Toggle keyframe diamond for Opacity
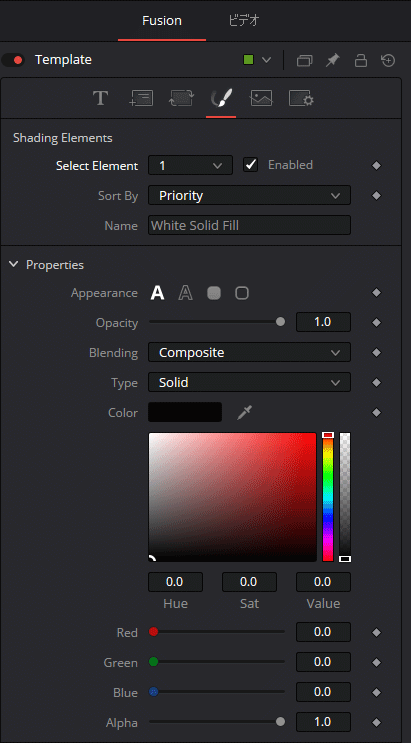The image size is (411, 743). 376,323
